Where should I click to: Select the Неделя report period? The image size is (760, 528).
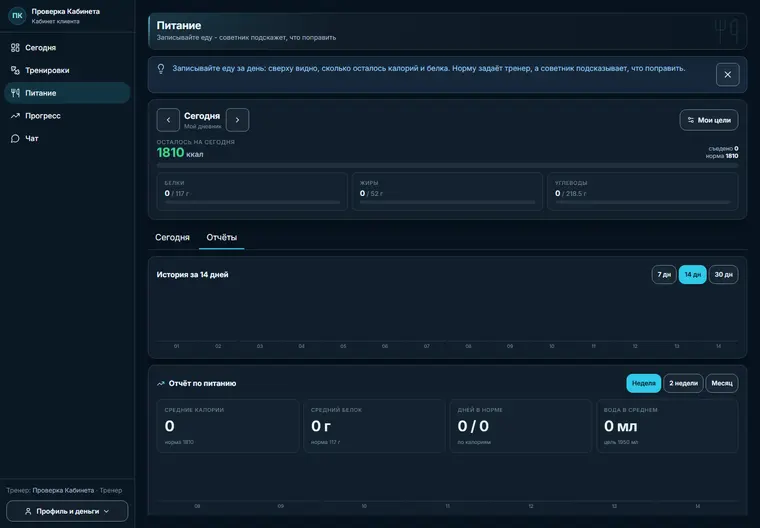click(x=644, y=383)
